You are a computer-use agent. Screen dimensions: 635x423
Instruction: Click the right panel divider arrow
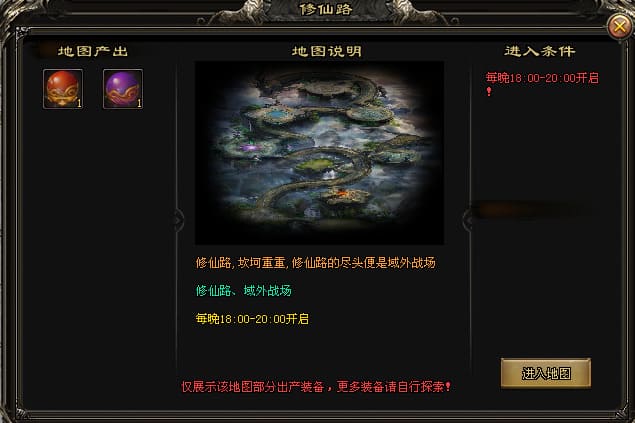467,221
